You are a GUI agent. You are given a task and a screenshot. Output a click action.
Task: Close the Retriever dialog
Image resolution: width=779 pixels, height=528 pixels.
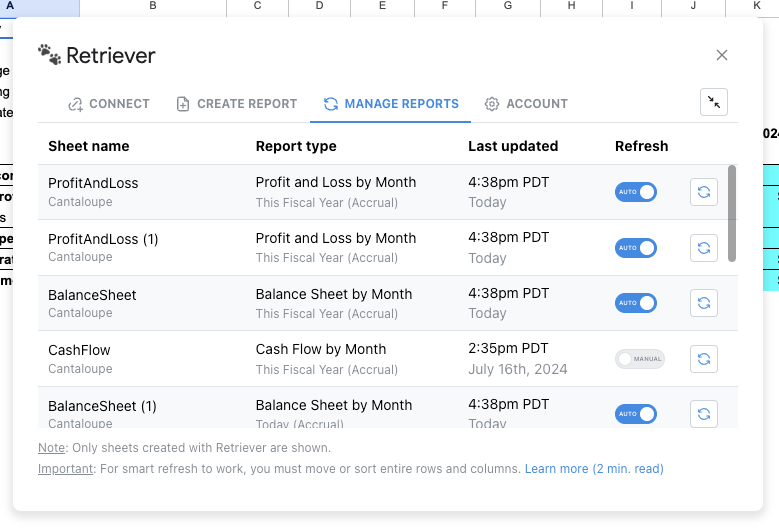(722, 55)
